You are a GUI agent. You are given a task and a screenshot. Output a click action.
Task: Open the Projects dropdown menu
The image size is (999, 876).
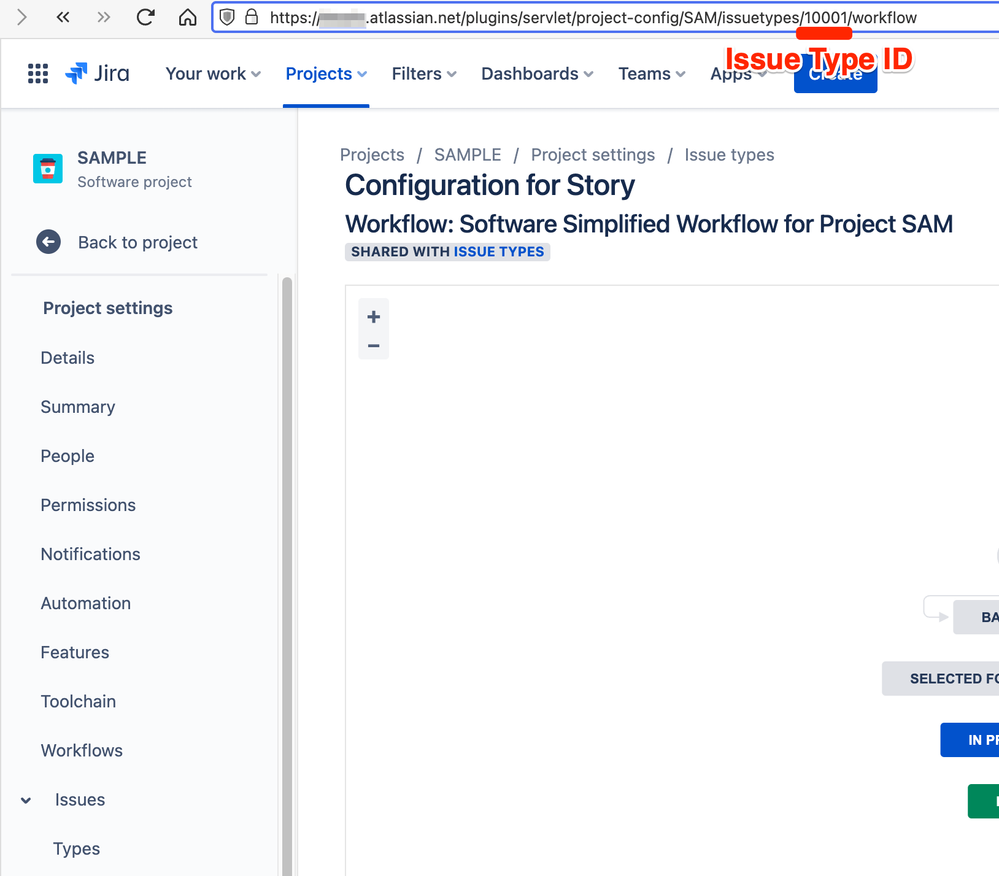click(x=326, y=74)
